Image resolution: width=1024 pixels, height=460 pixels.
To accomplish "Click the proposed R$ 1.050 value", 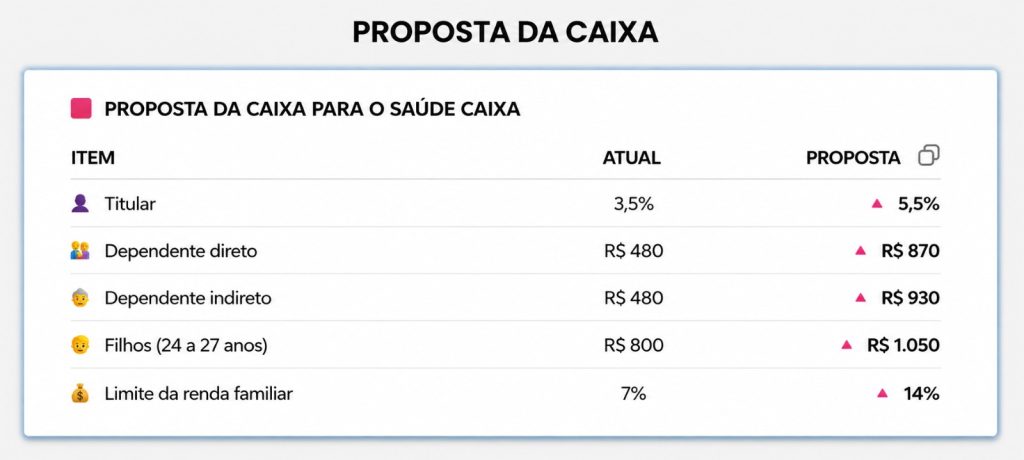I will (x=903, y=346).
